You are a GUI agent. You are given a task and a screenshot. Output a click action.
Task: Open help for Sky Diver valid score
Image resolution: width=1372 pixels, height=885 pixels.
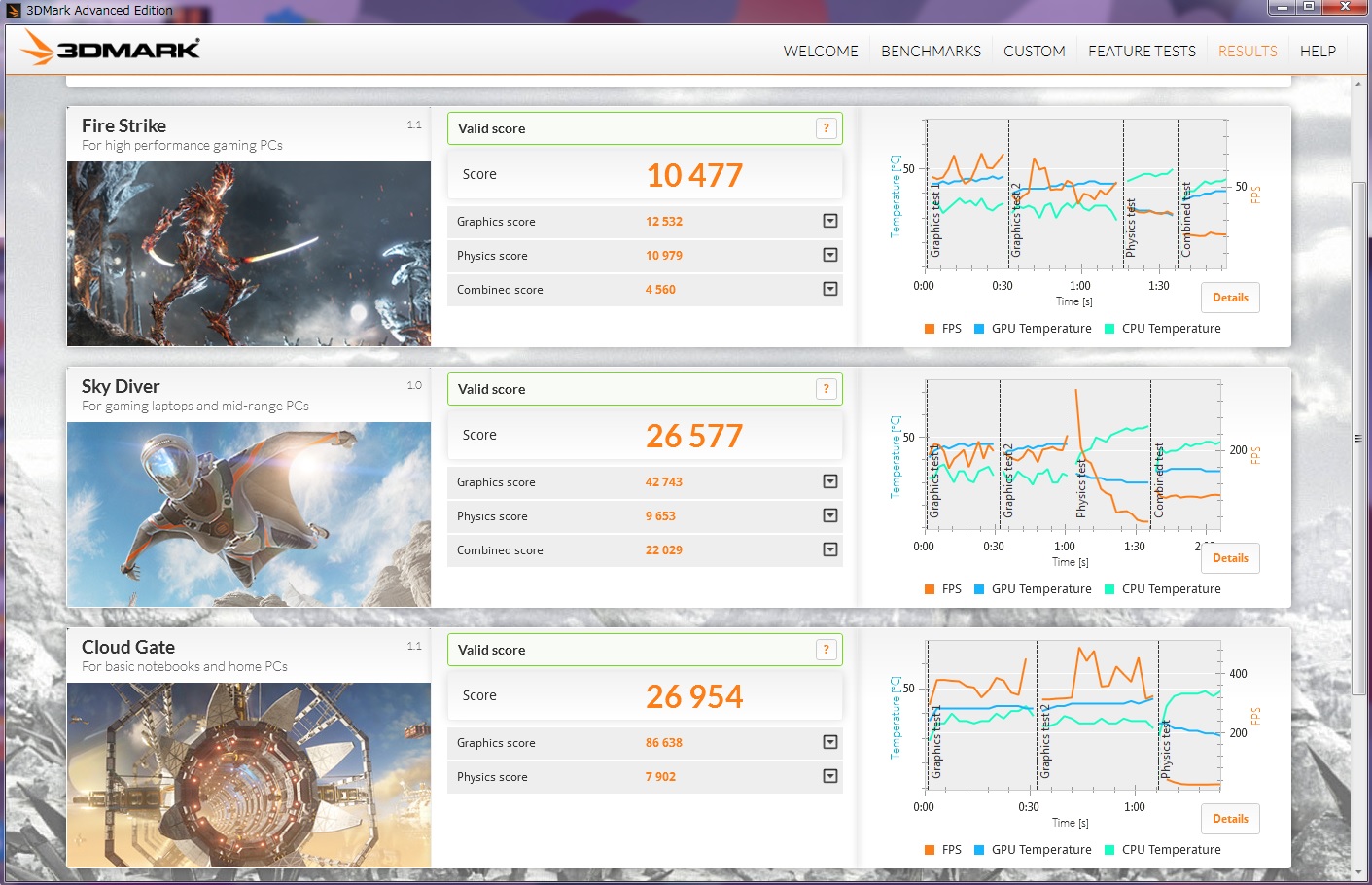pyautogui.click(x=826, y=389)
